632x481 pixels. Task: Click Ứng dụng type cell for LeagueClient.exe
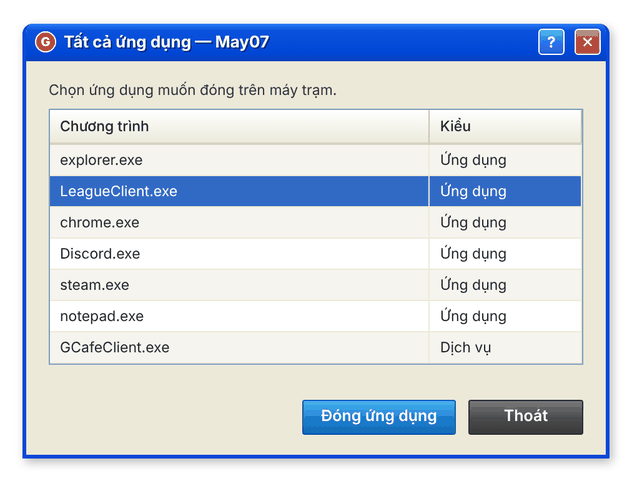click(505, 191)
